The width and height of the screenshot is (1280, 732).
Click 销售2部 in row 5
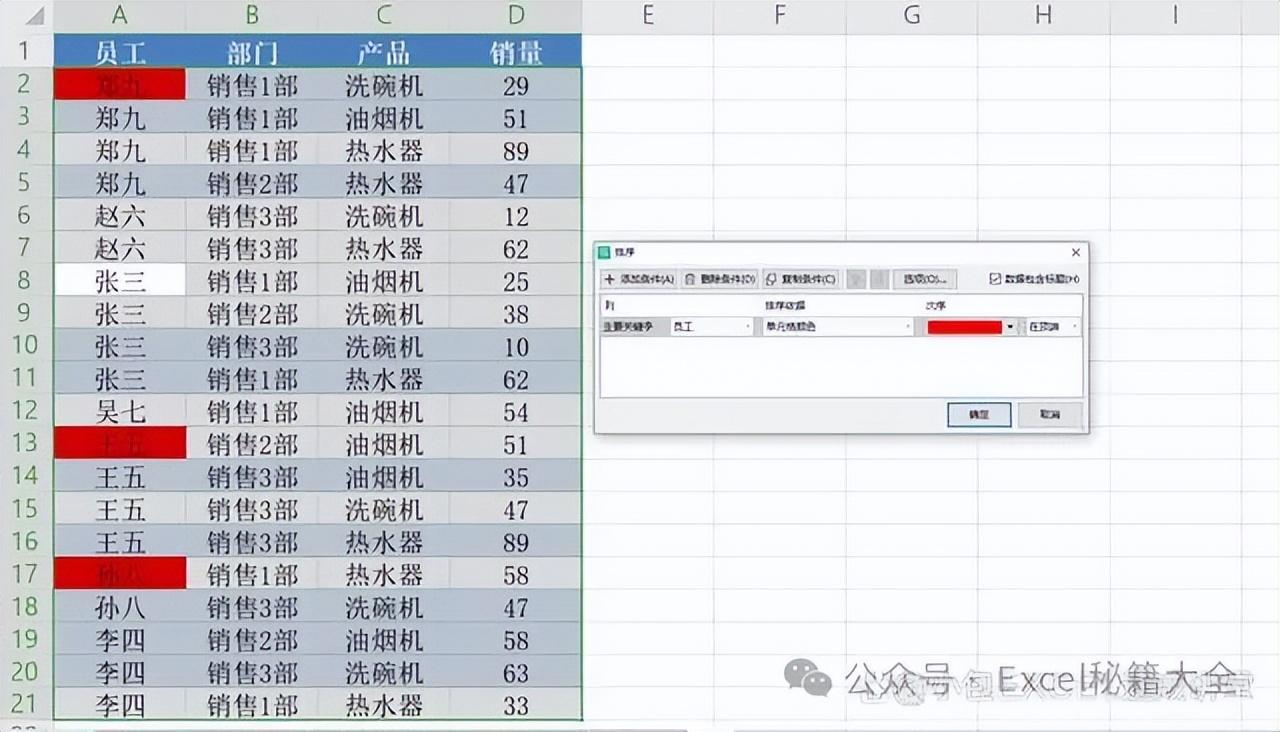pos(251,182)
